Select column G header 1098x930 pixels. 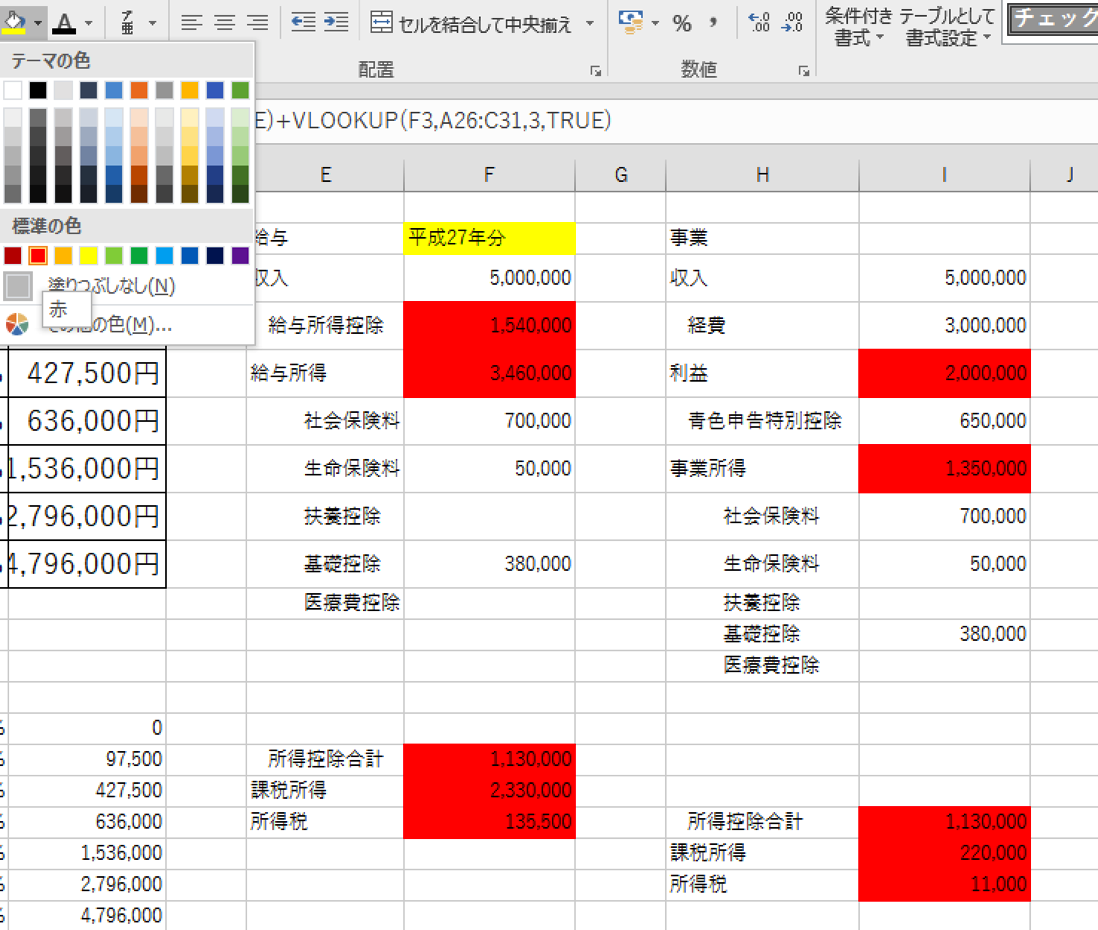pyautogui.click(x=620, y=175)
